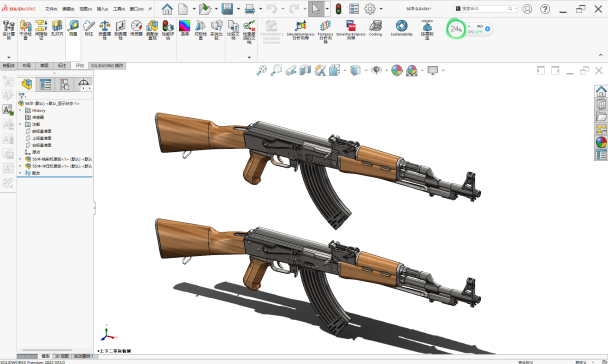Open the Open-file dropdown arrow
The height and width of the screenshot is (364, 608).
[x=216, y=9]
